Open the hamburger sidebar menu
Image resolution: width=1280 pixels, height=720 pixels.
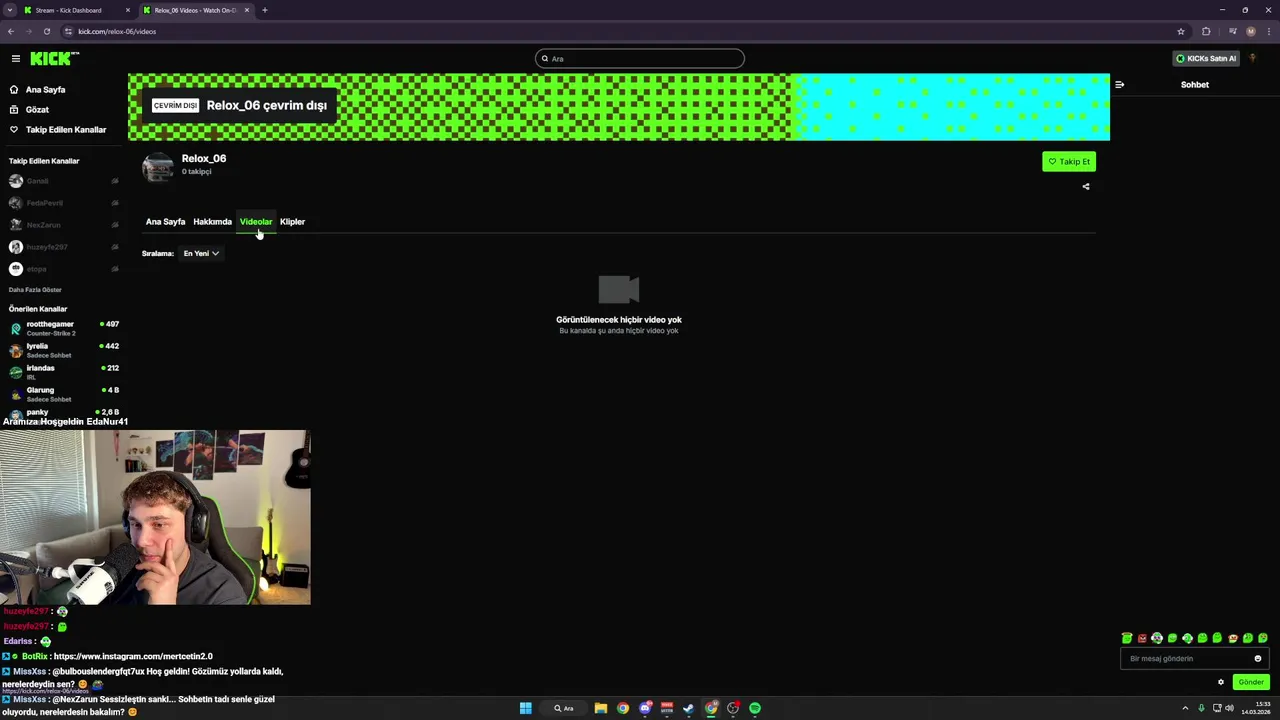coord(16,59)
